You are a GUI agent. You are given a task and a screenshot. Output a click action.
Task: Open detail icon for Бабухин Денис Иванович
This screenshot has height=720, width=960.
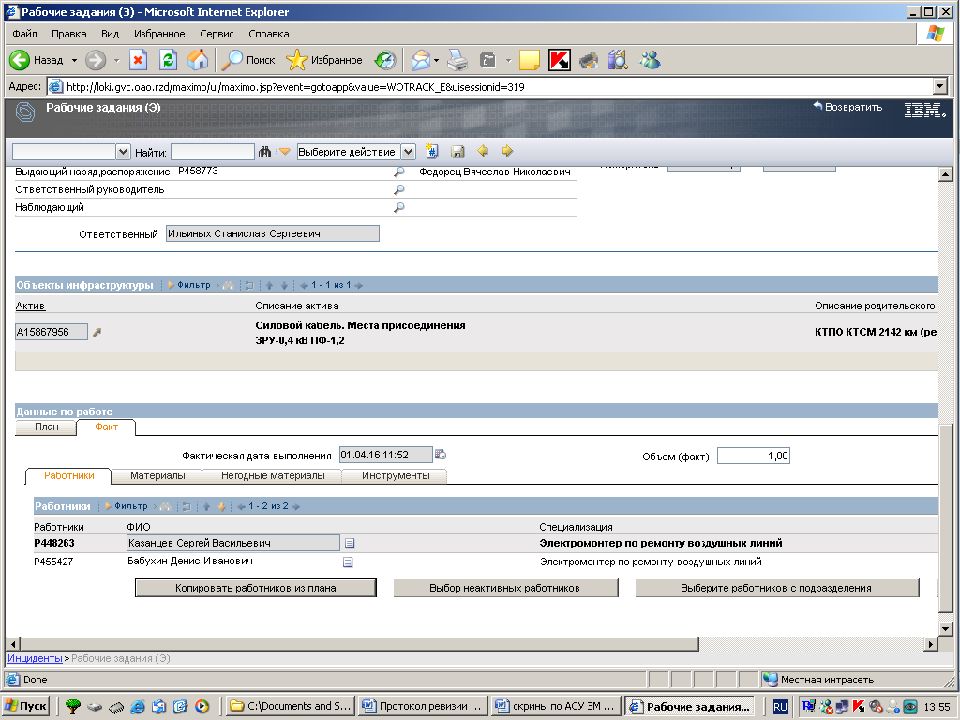[x=348, y=561]
